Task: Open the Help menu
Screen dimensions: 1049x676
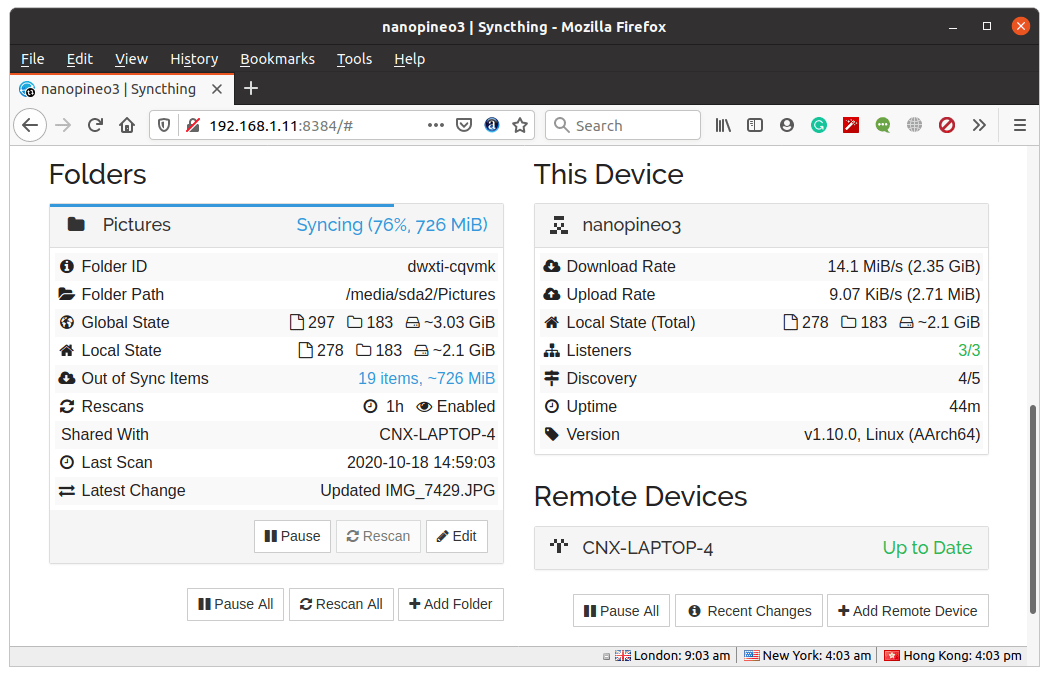Action: pyautogui.click(x=409, y=59)
